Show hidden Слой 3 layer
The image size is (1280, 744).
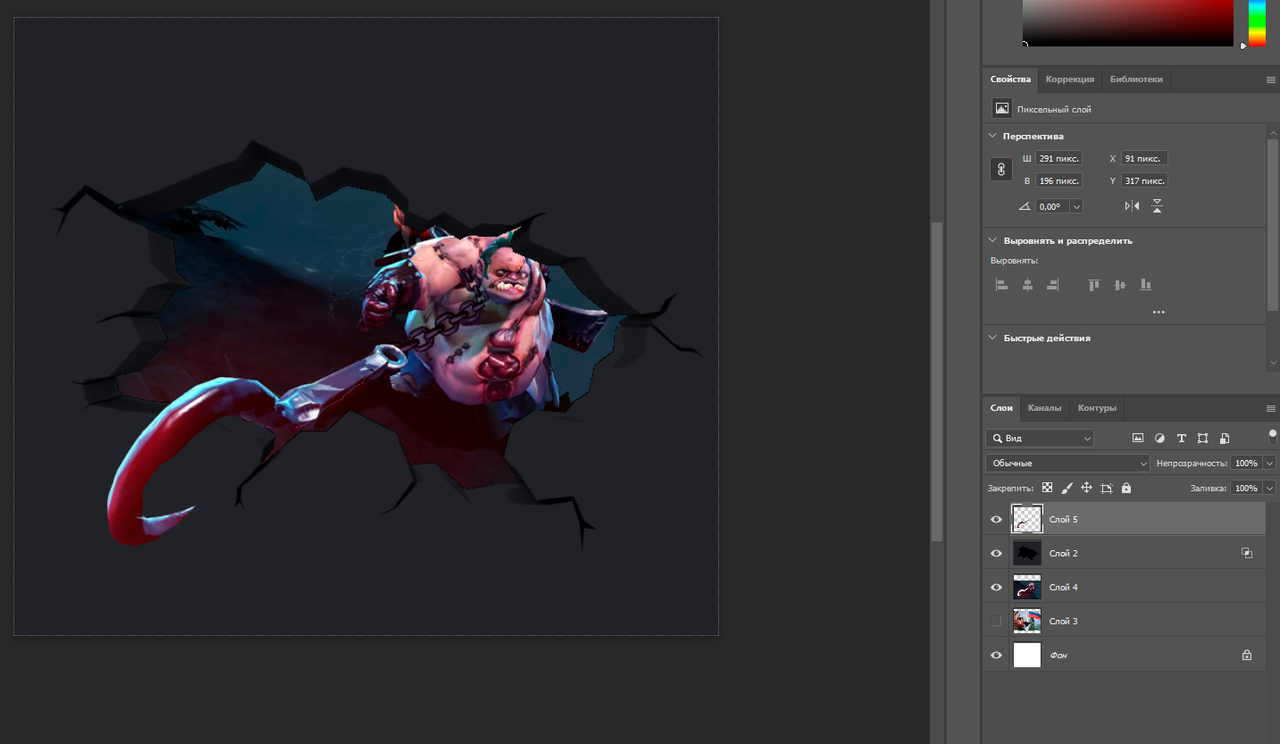click(x=996, y=621)
